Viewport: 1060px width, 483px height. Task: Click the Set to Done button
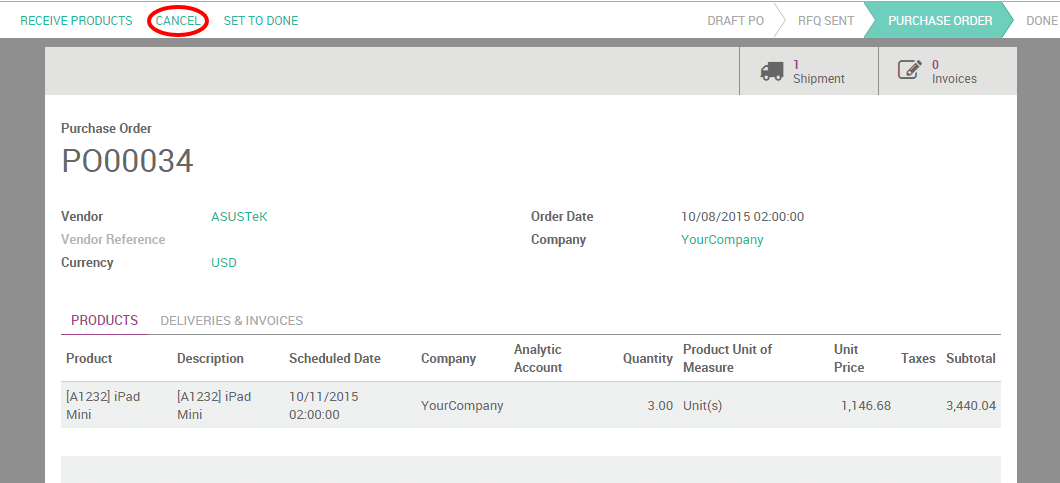[x=261, y=21]
